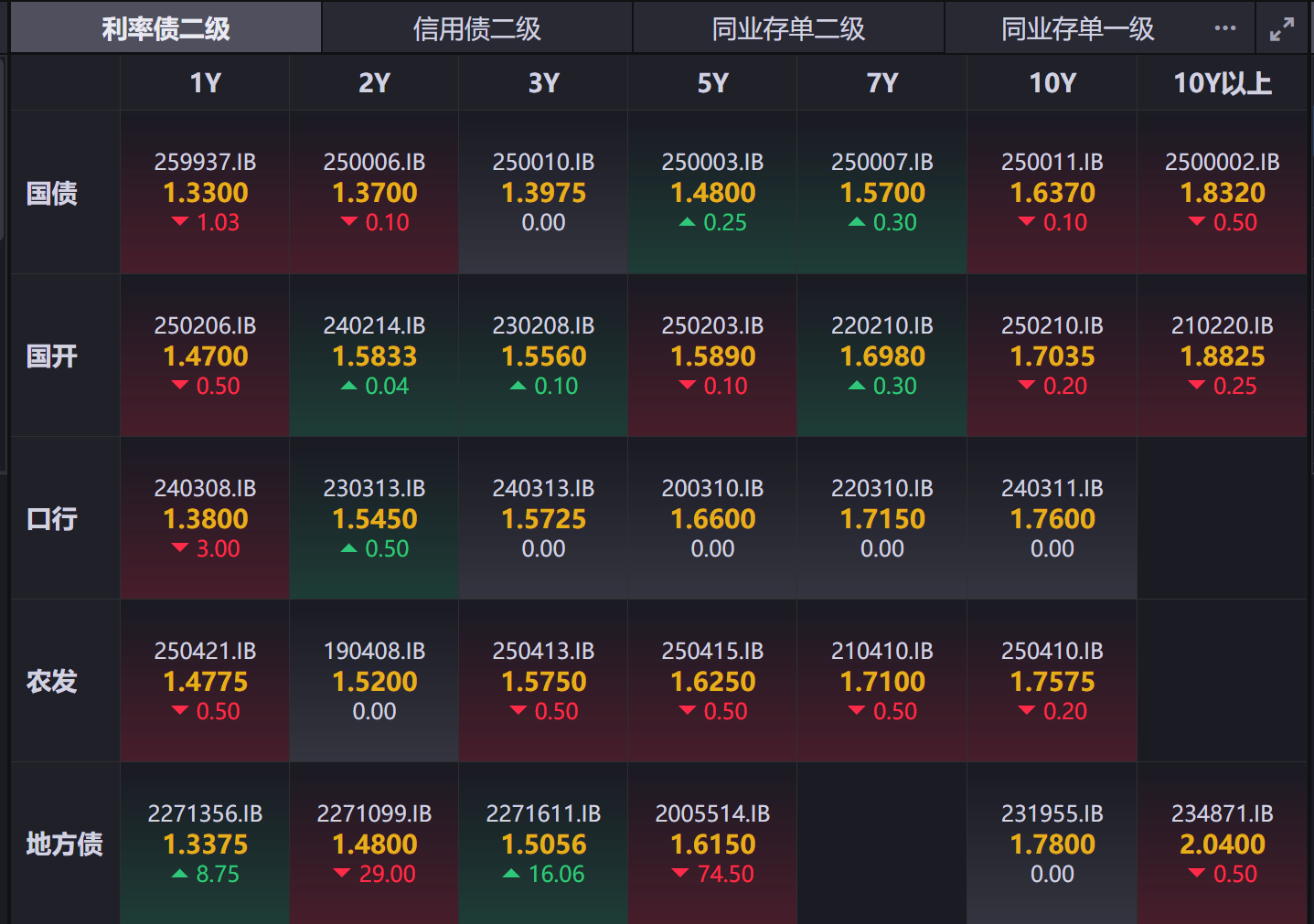Click bond 210220.IB under 10Y以上 column
Image resolution: width=1314 pixels, height=924 pixels.
(x=1222, y=356)
